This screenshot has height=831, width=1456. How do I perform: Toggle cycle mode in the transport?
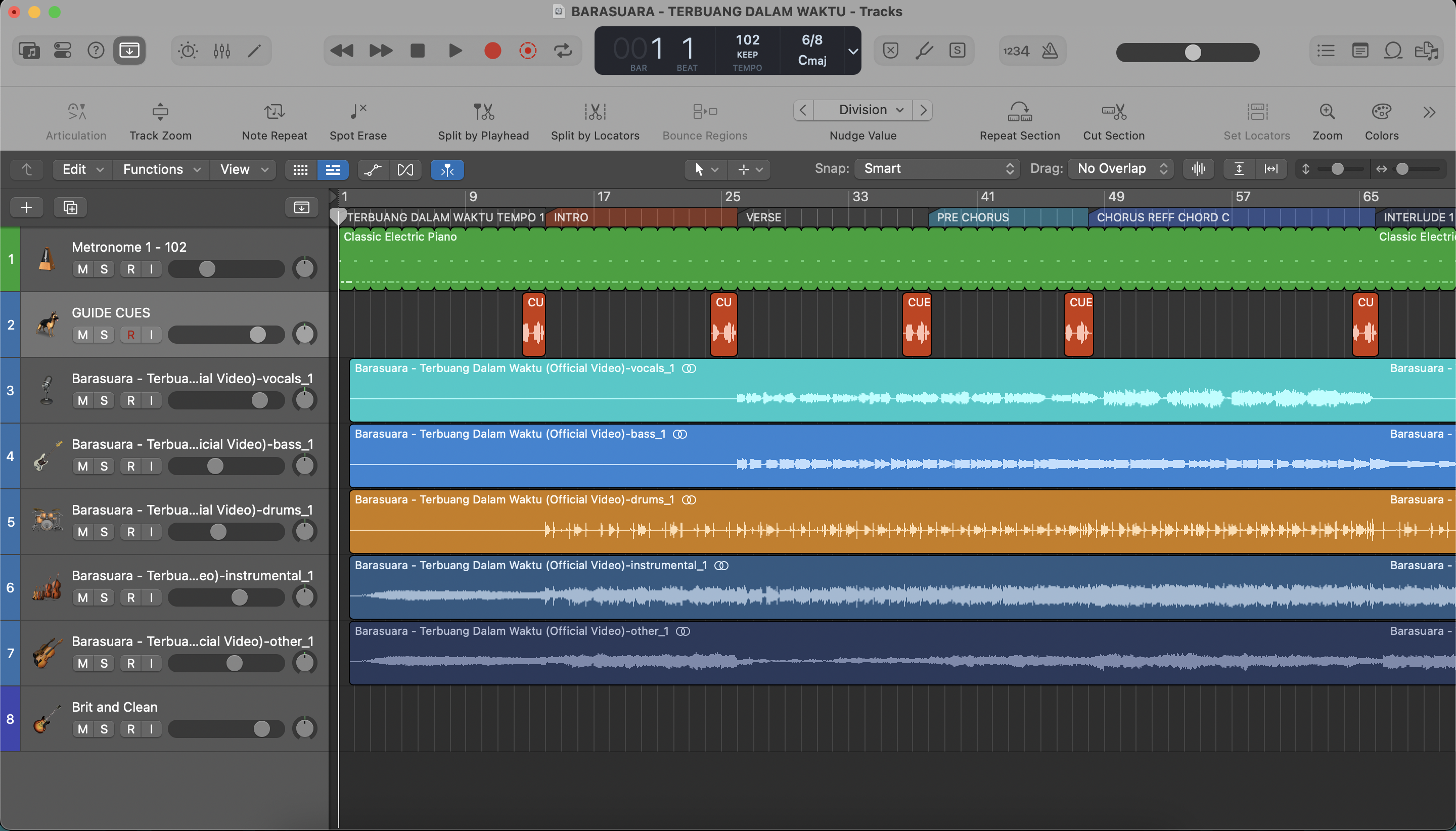(563, 51)
